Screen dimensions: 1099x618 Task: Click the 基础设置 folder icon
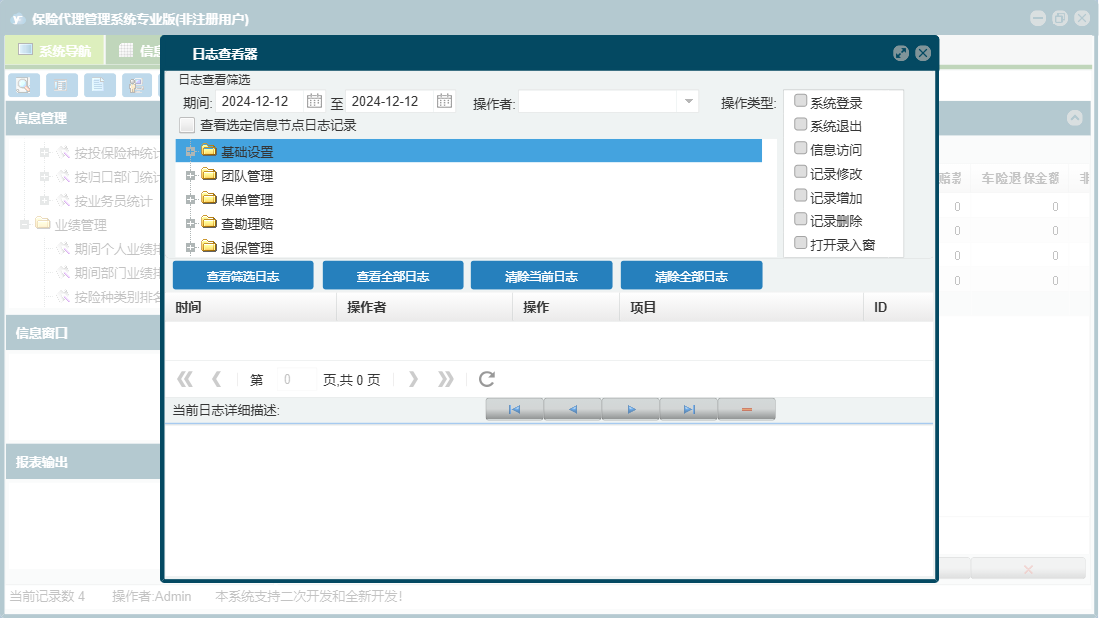[x=209, y=151]
